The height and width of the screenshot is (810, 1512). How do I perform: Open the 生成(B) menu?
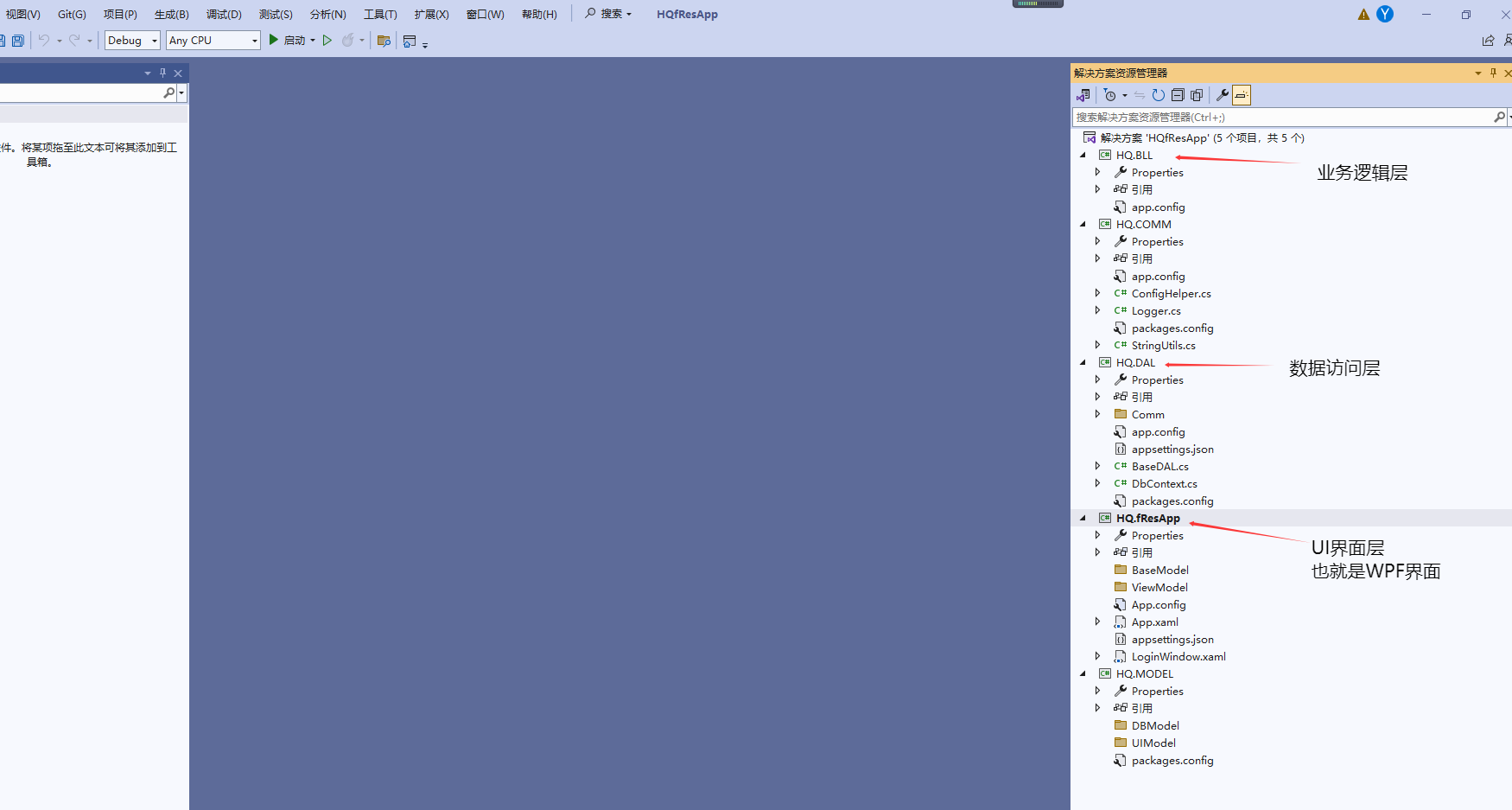click(x=171, y=14)
